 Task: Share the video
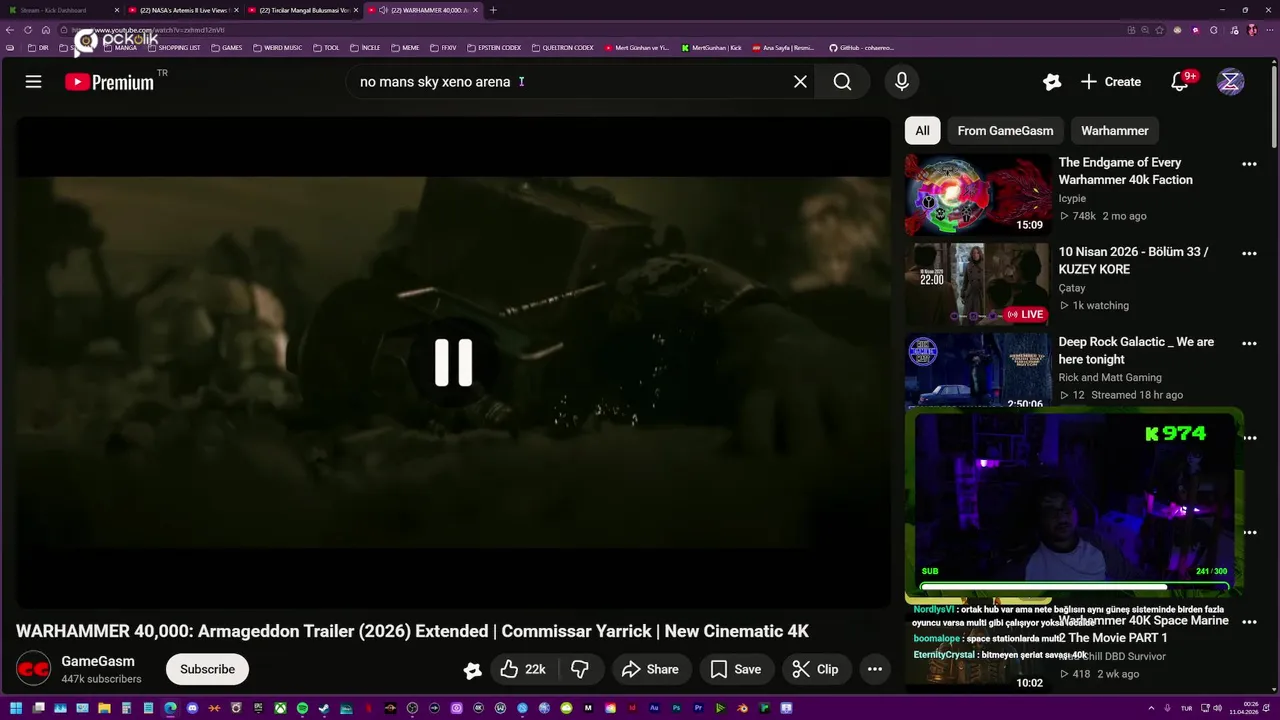tap(650, 669)
